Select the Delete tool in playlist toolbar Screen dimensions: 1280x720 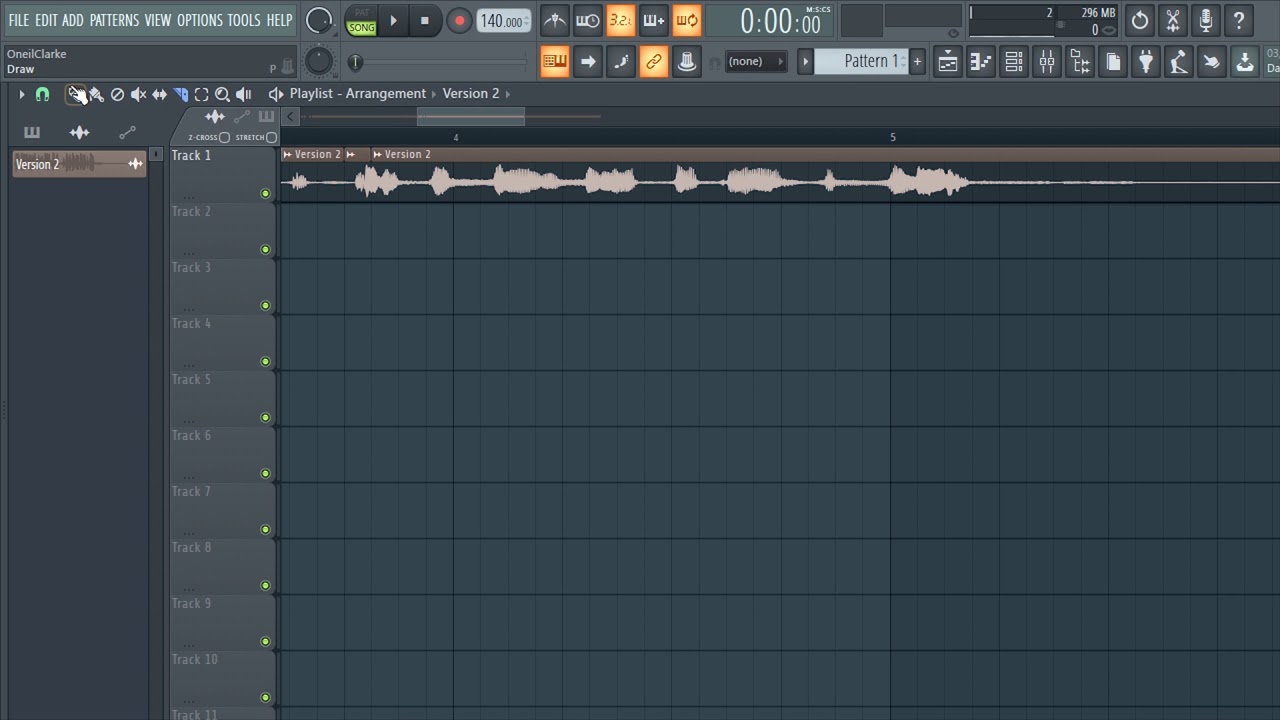117,94
